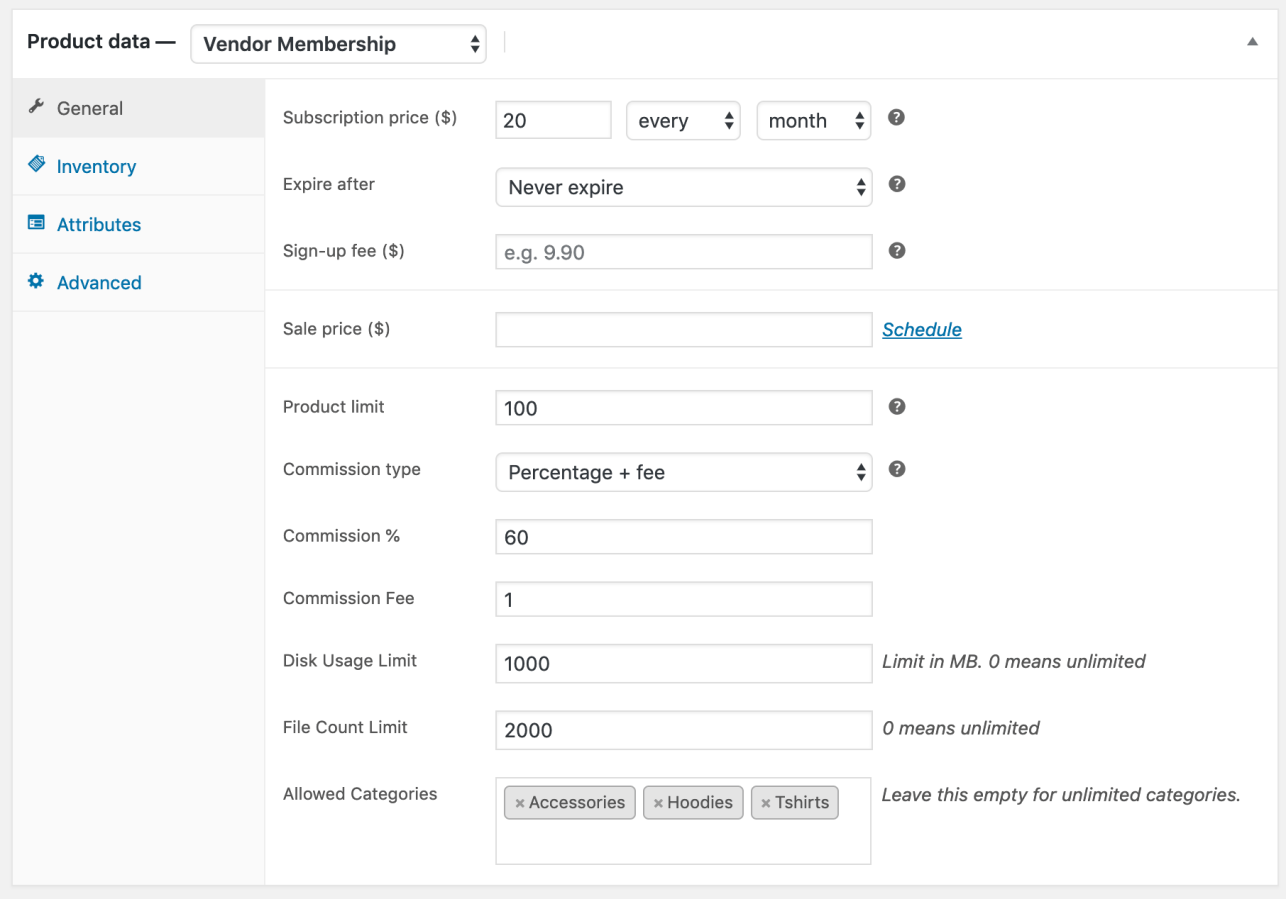Open the Attributes tab
The height and width of the screenshot is (899, 1286).
tap(98, 225)
